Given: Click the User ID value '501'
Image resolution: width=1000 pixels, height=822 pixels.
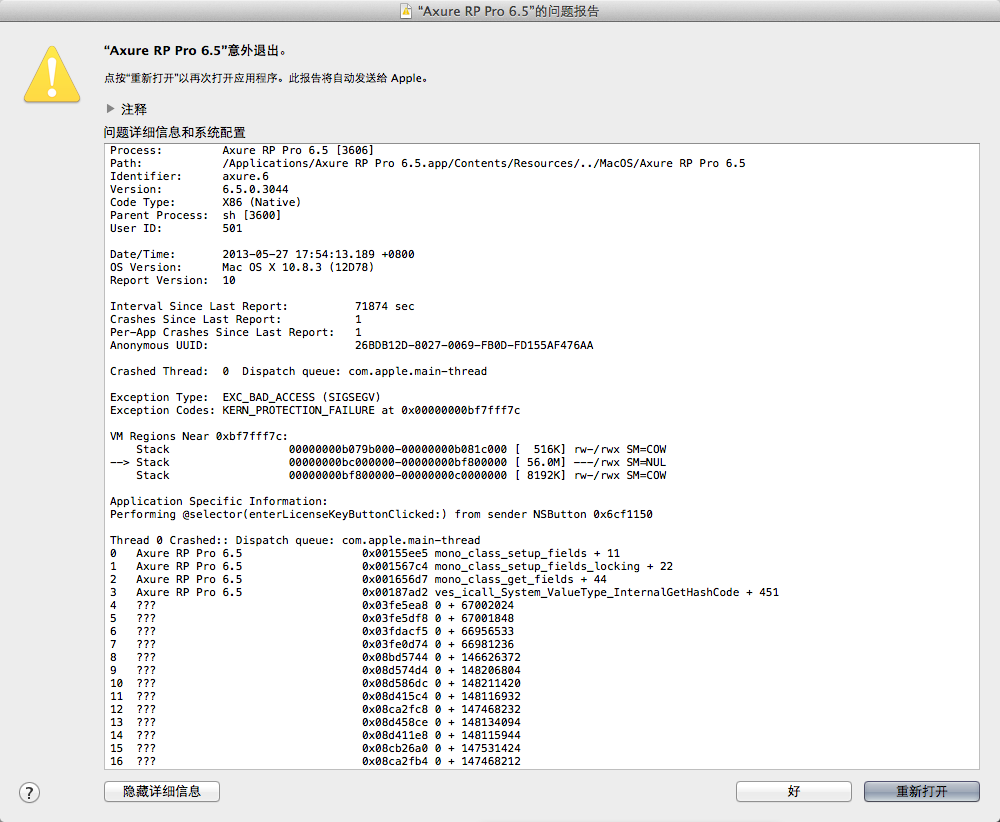Looking at the screenshot, I should [232, 228].
